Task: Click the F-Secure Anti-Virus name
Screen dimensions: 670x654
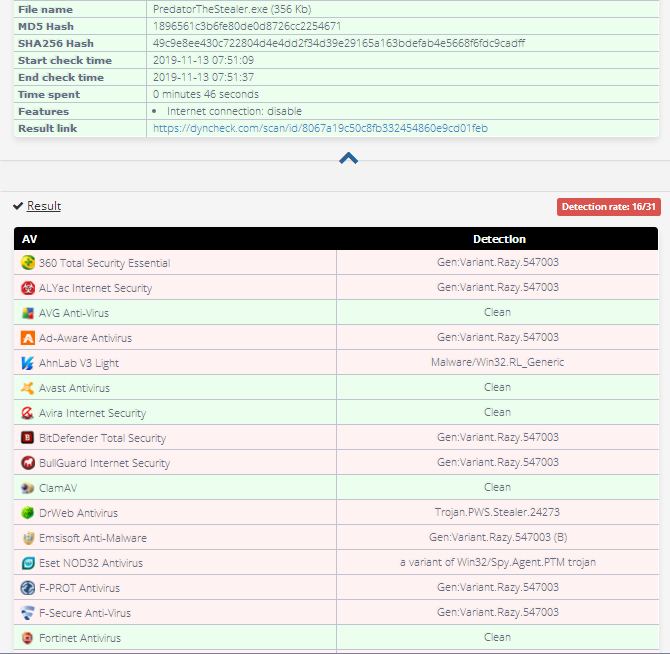Action: 85,613
